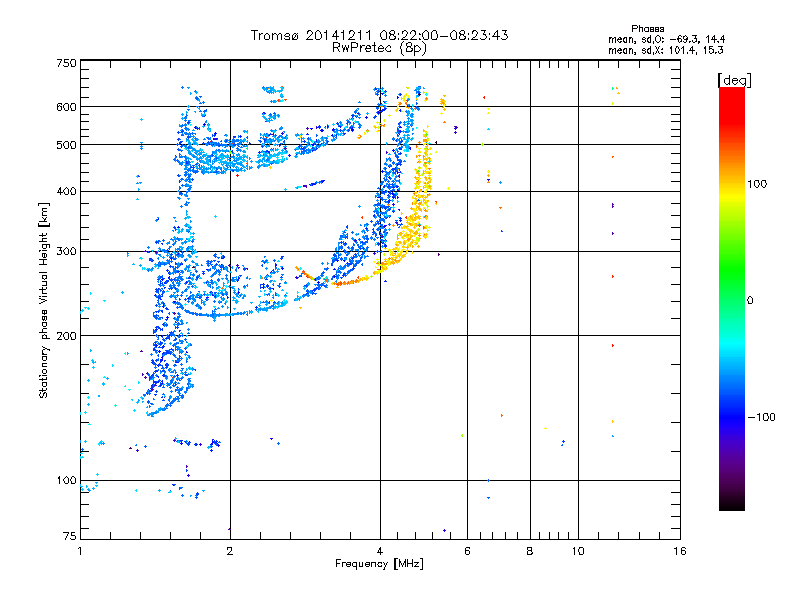Click the "200" height axis label
This screenshot has height=600, width=800.
(x=66, y=336)
